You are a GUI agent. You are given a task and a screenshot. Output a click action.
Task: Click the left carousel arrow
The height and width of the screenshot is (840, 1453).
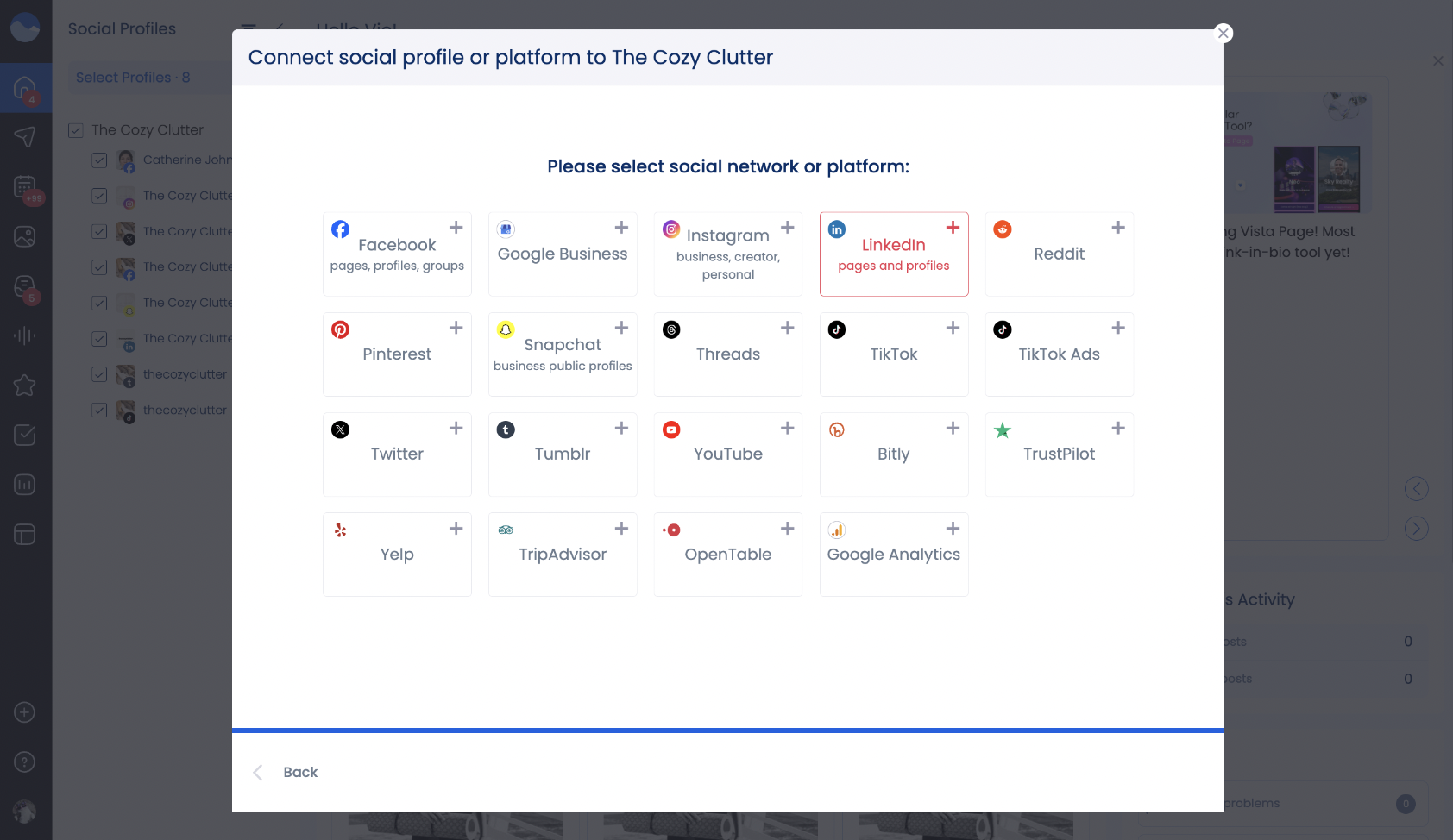(x=1416, y=489)
